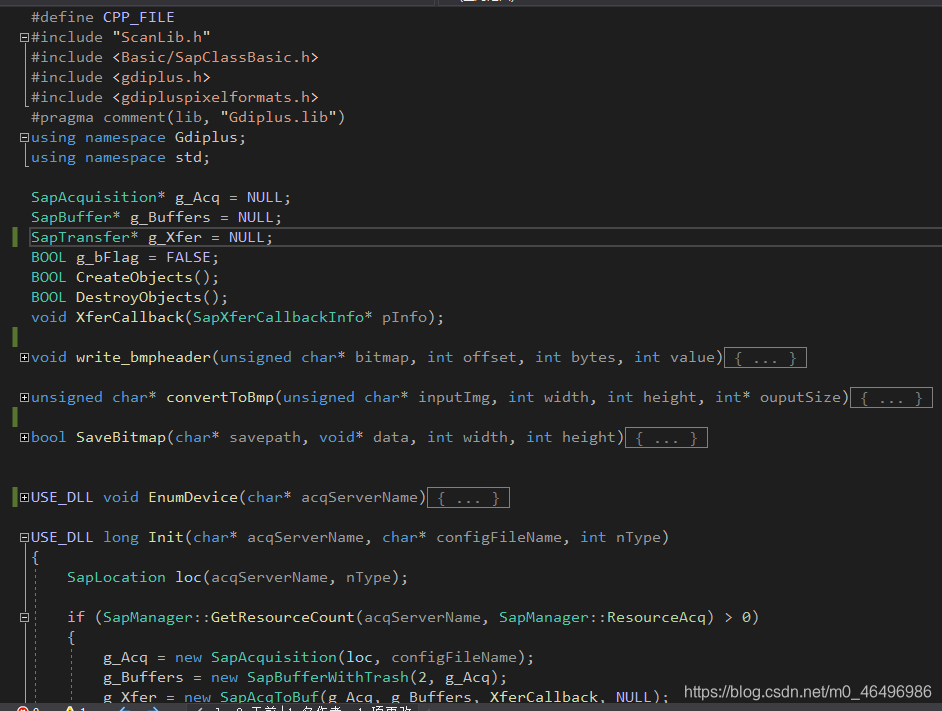Click SapManager::ResourceAcq argument
The image size is (942, 711).
pyautogui.click(x=603, y=617)
